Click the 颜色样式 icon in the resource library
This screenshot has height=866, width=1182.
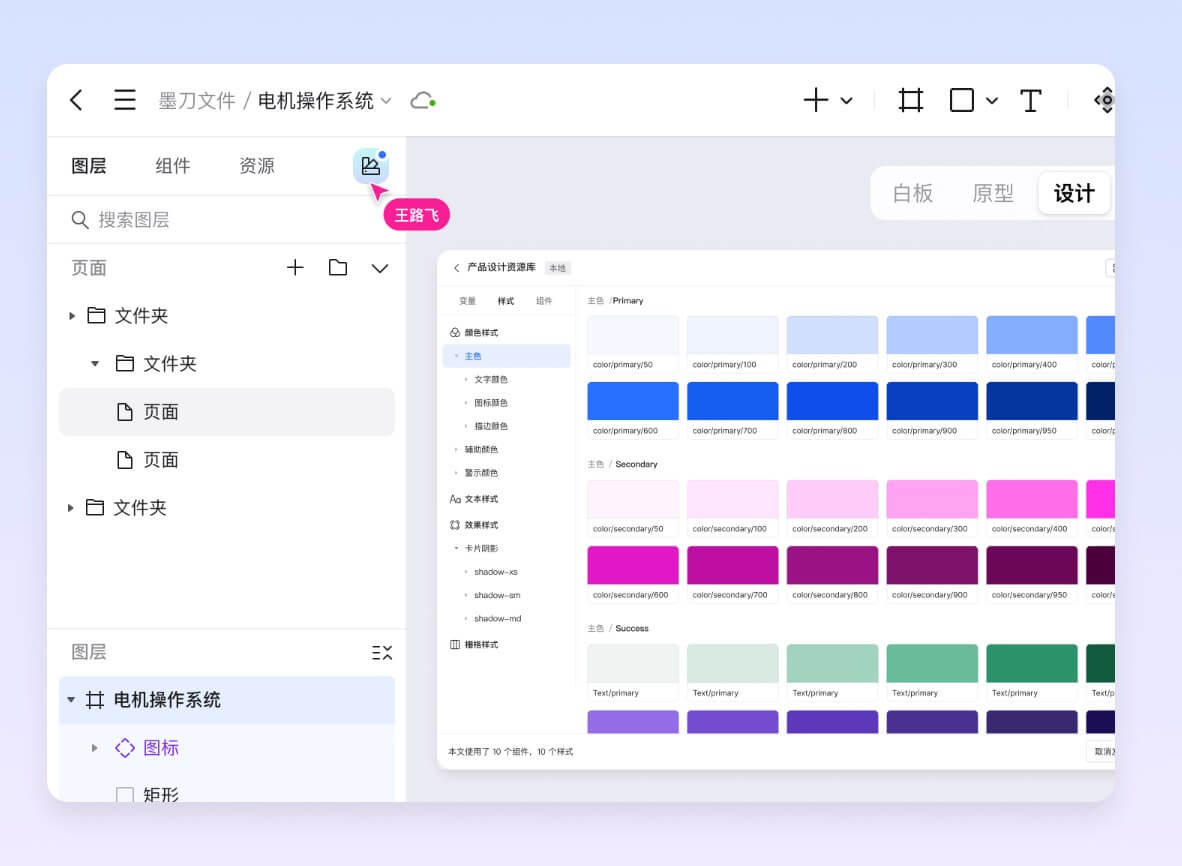tap(456, 331)
